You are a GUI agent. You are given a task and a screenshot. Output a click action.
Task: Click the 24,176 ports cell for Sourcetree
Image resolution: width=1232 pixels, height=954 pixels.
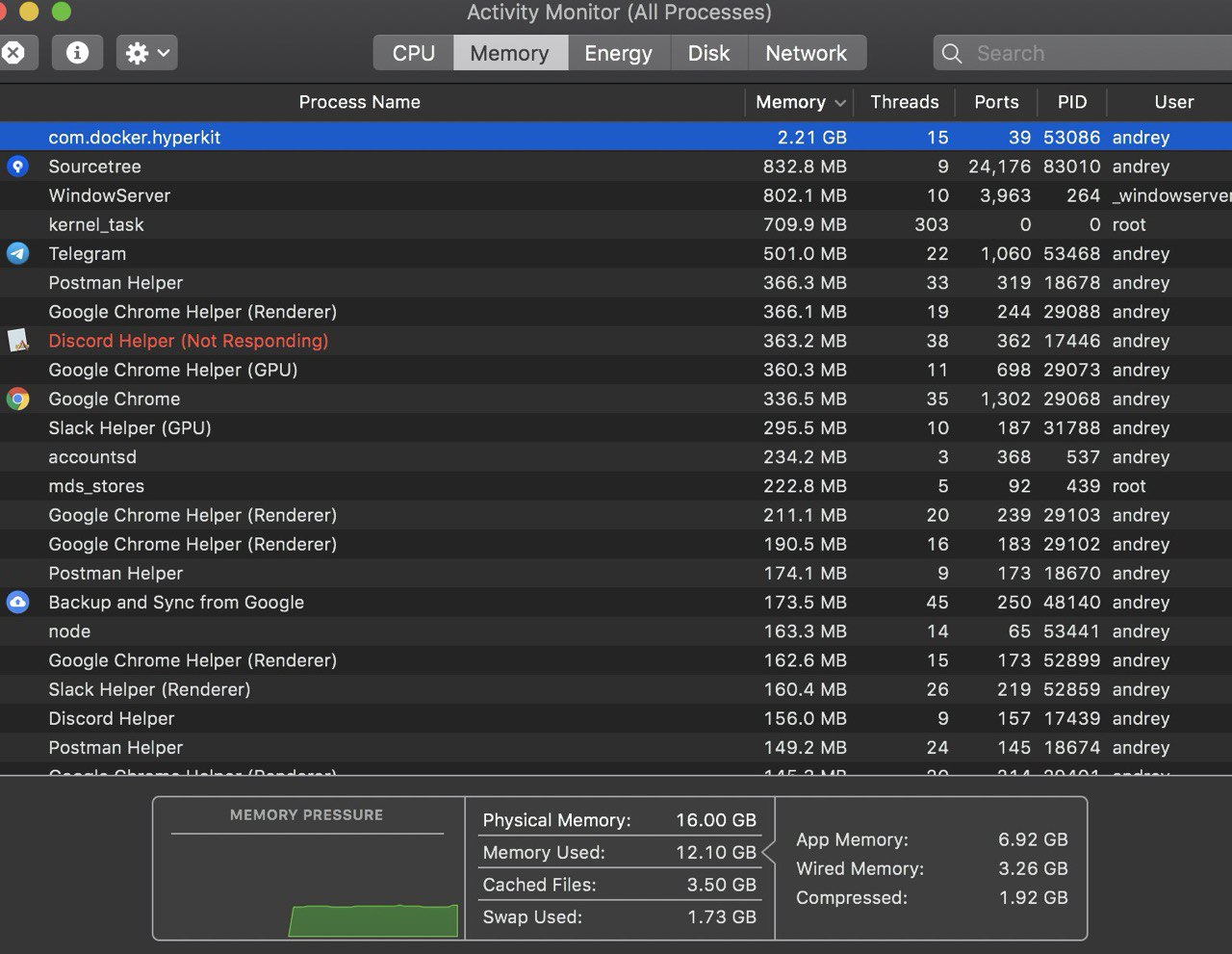point(999,167)
